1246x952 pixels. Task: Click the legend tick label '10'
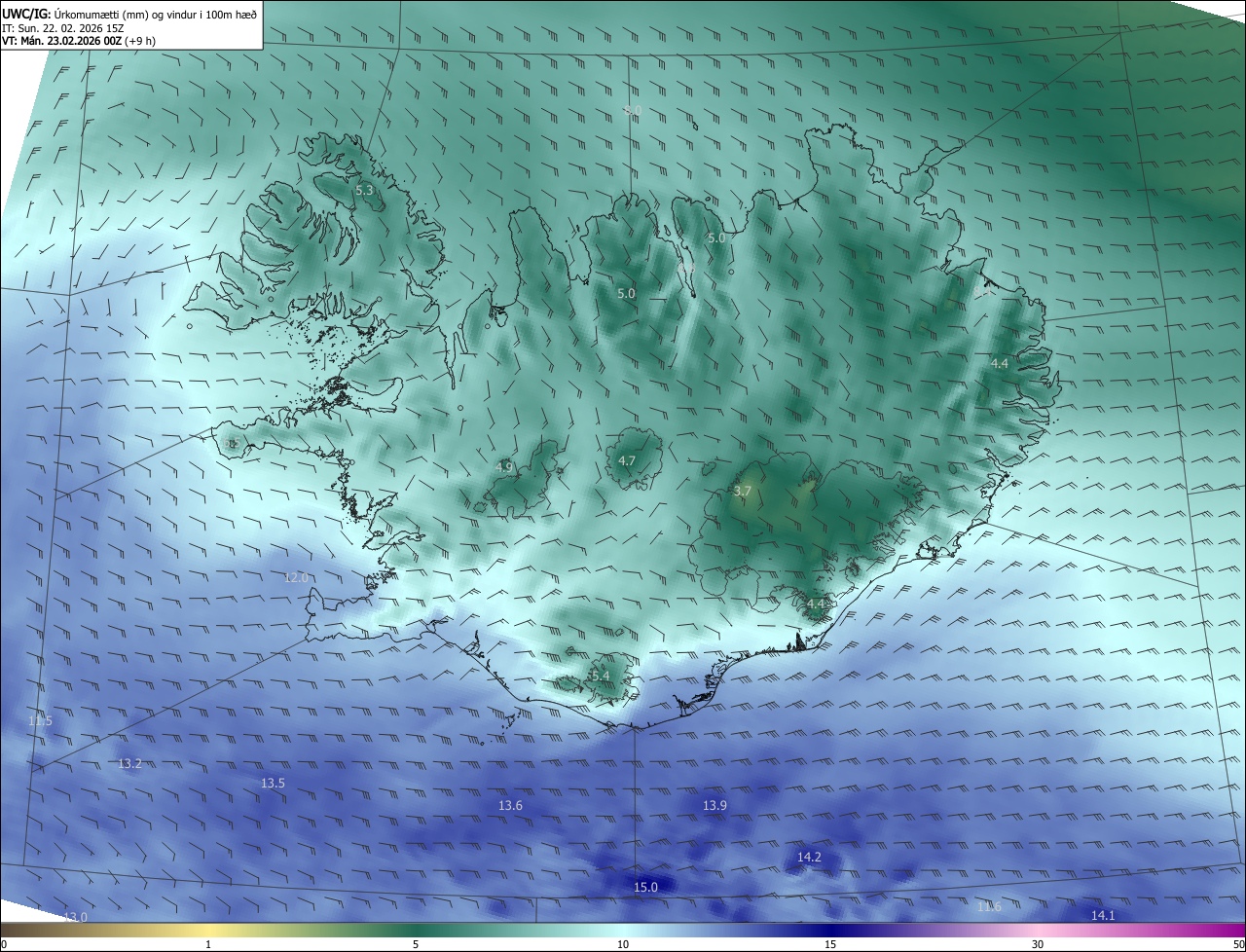coord(623,944)
